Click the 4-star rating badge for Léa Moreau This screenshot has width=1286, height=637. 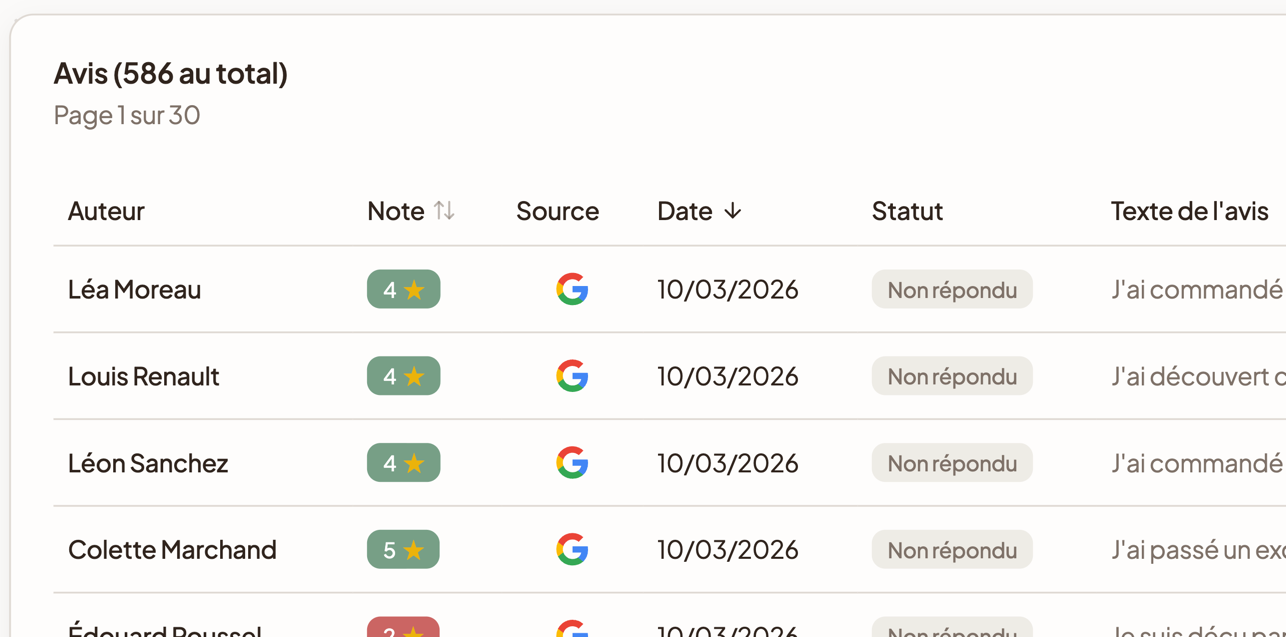[x=403, y=290]
